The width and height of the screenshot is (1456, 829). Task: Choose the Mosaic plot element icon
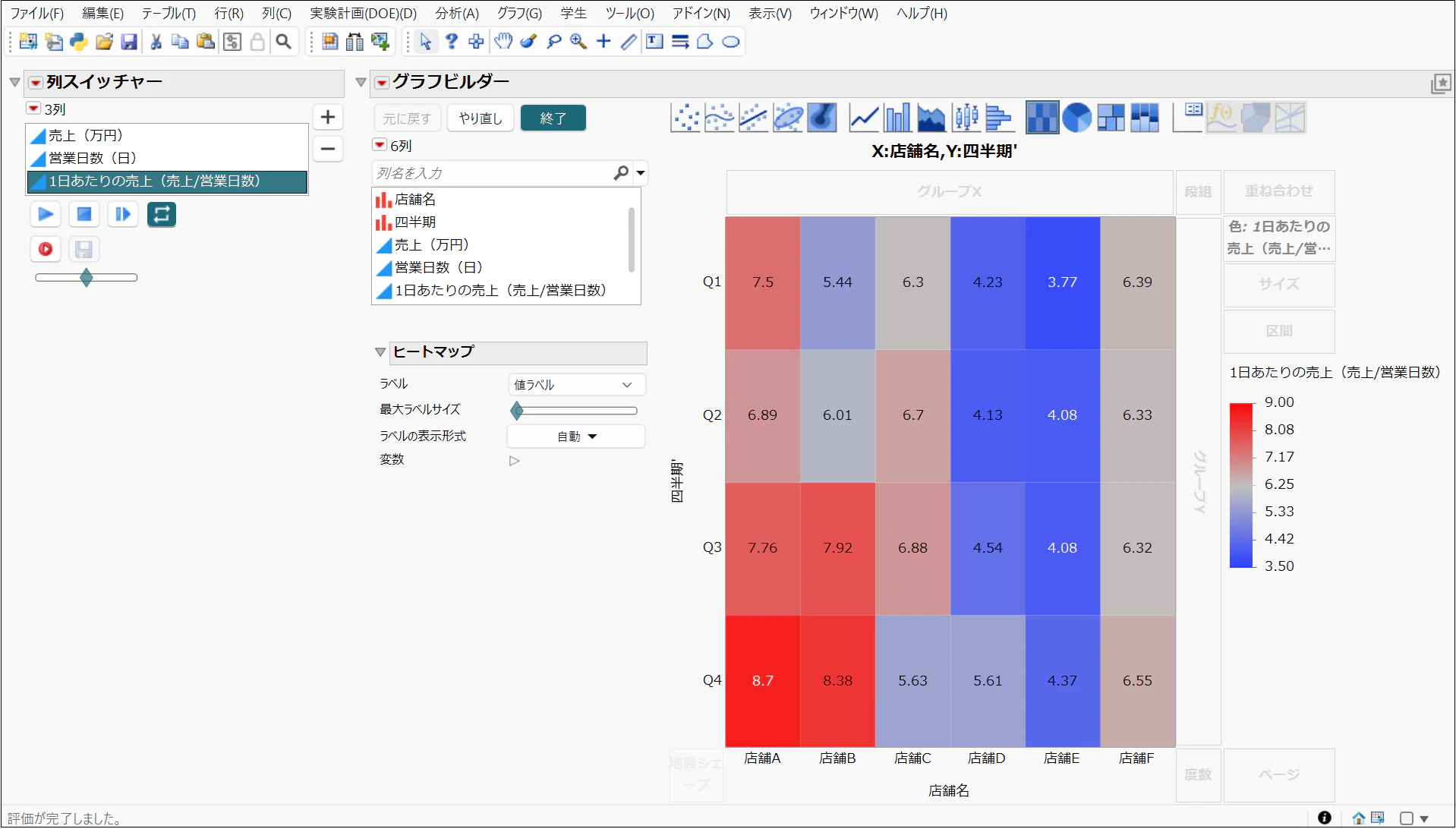[x=1145, y=118]
